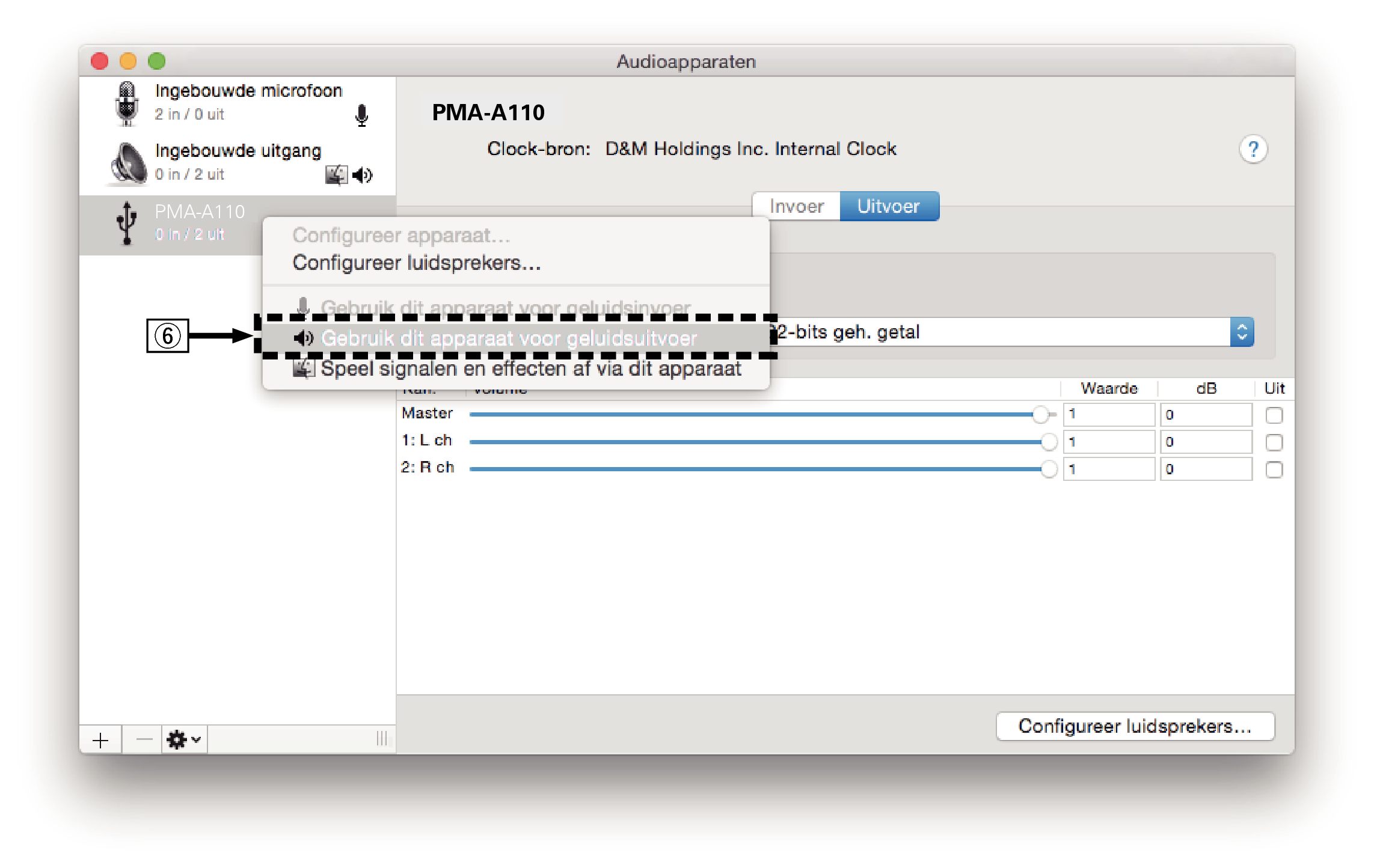Mute the Master channel via its Uit checkbox

1274,414
